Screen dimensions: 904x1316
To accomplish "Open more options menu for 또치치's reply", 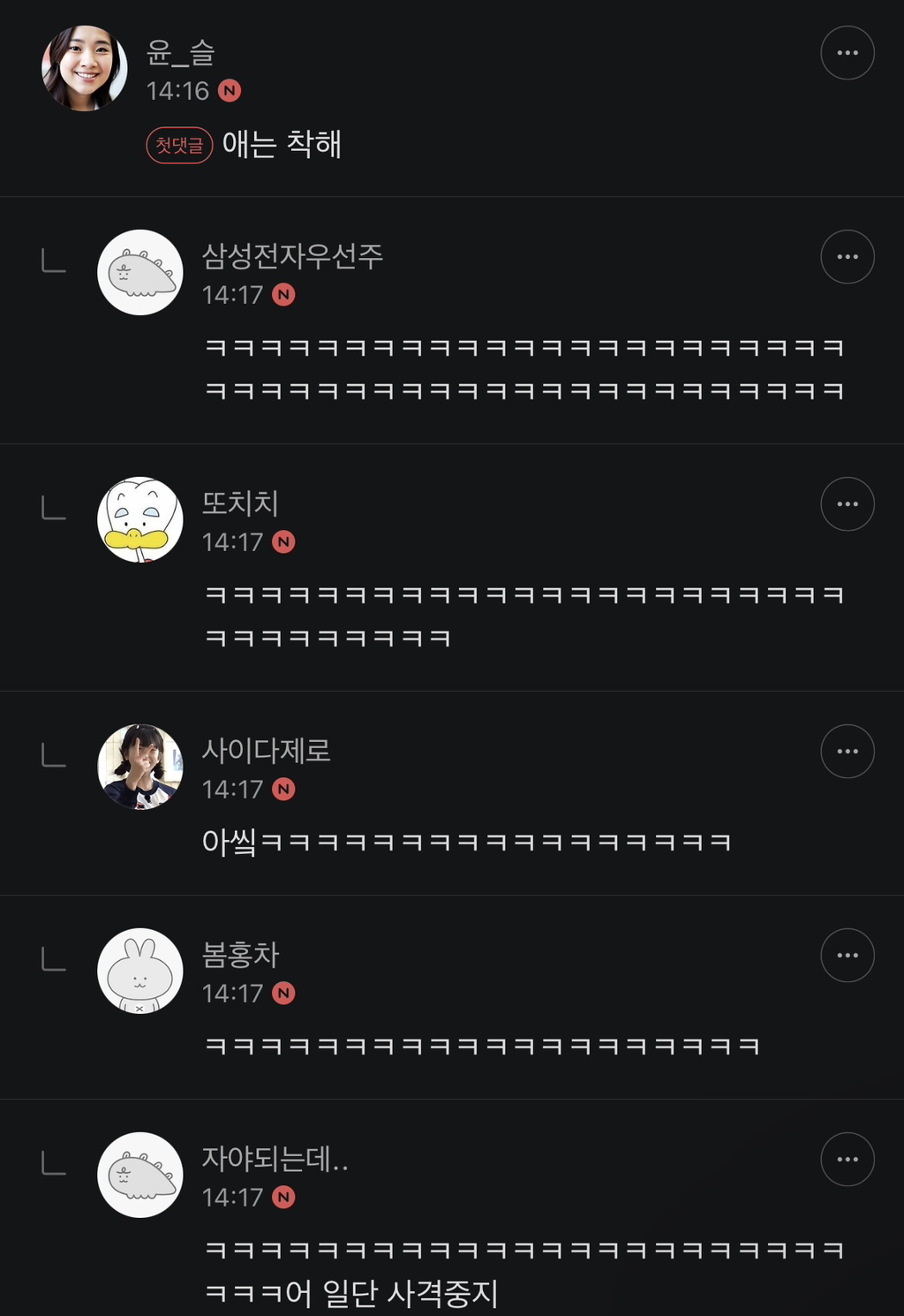I will click(x=847, y=504).
